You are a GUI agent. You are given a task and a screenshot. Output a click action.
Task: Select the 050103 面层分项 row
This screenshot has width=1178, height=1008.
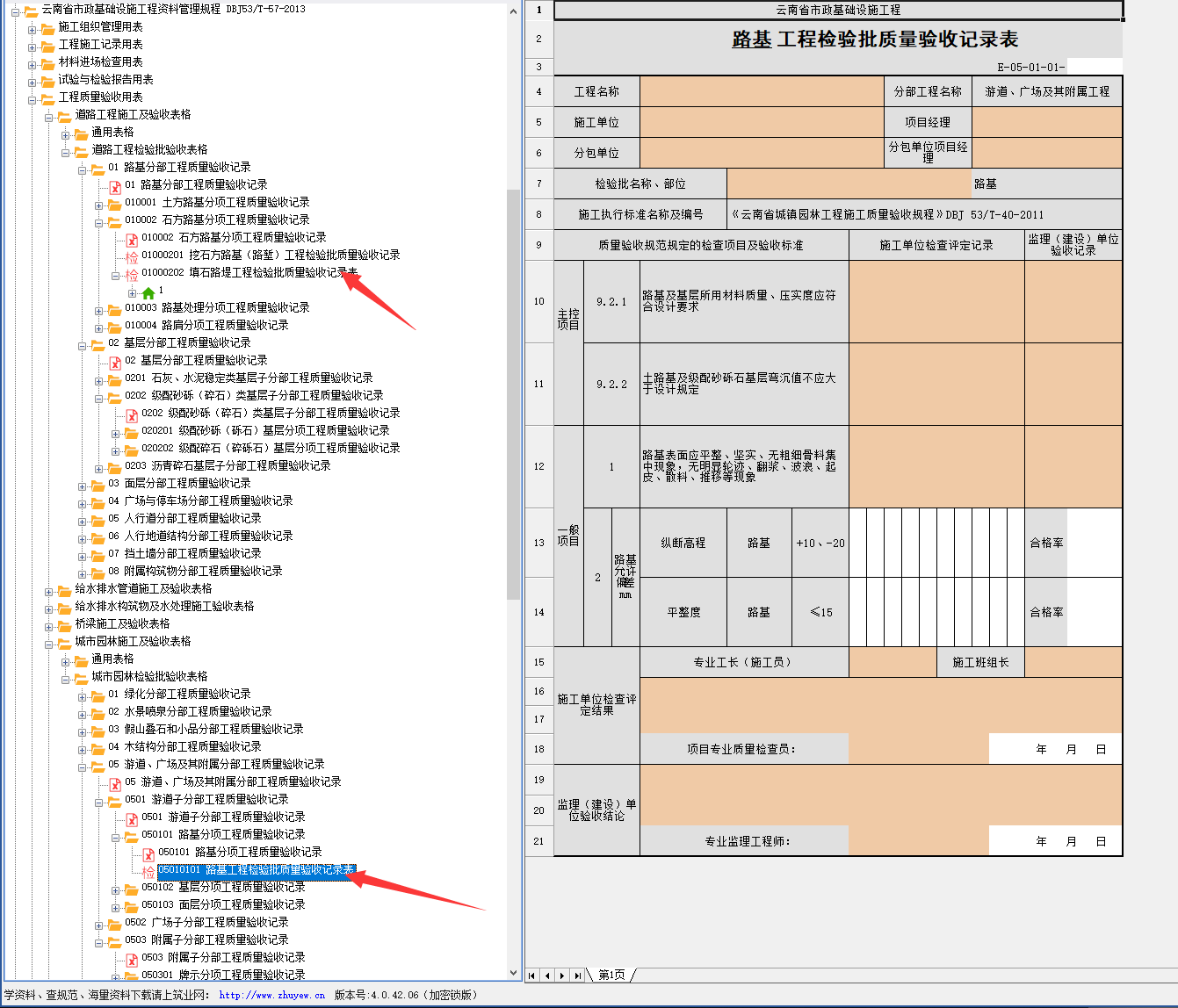[223, 904]
